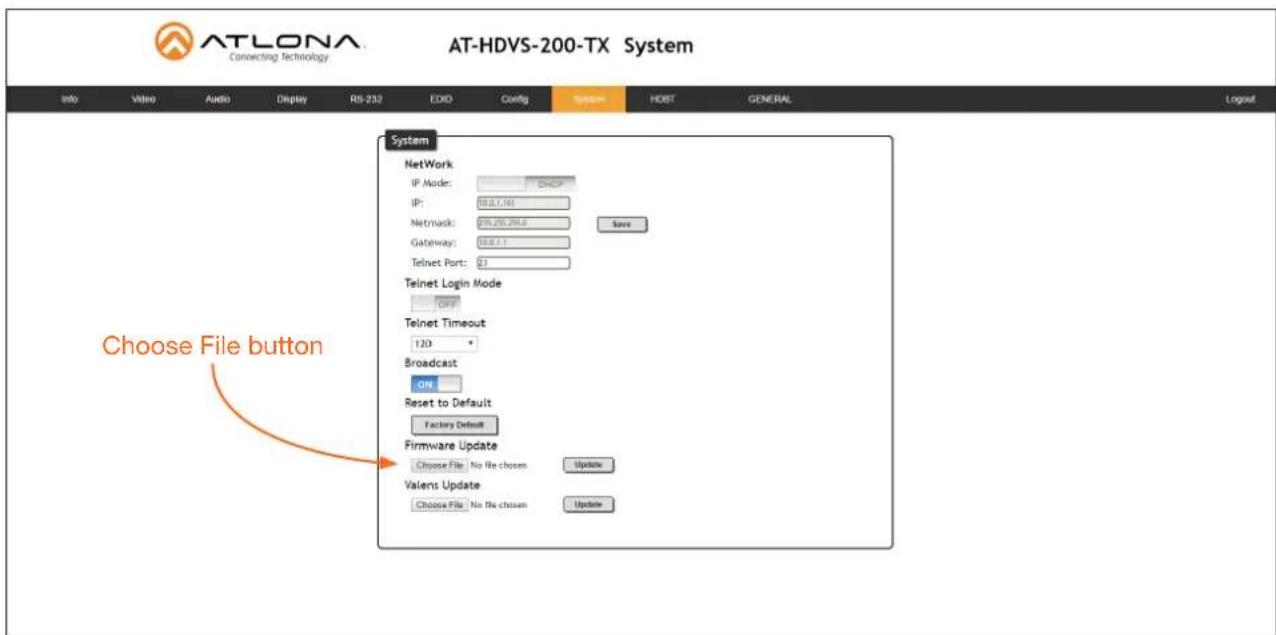1276x635 pixels.
Task: Switch to the Video tab
Action: click(x=144, y=99)
